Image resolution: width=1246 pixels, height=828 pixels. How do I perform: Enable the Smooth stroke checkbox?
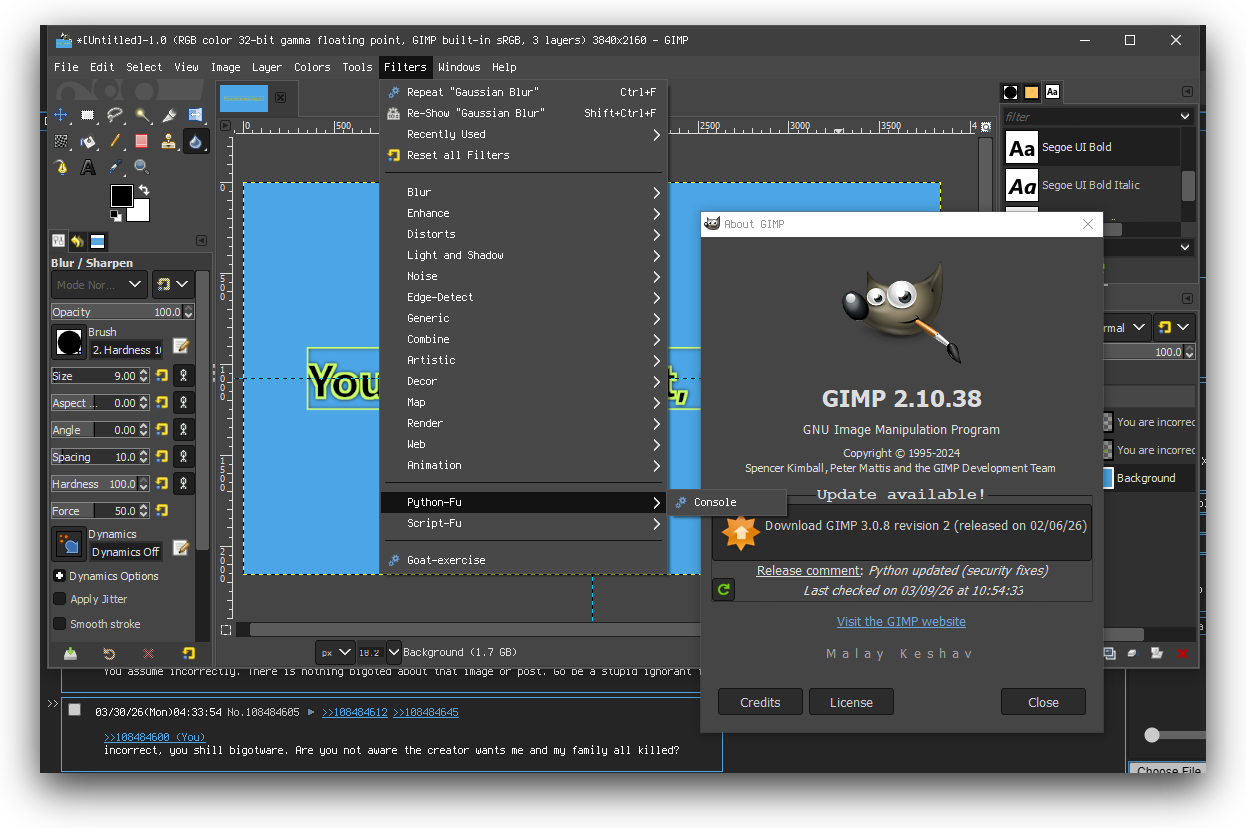coord(60,624)
